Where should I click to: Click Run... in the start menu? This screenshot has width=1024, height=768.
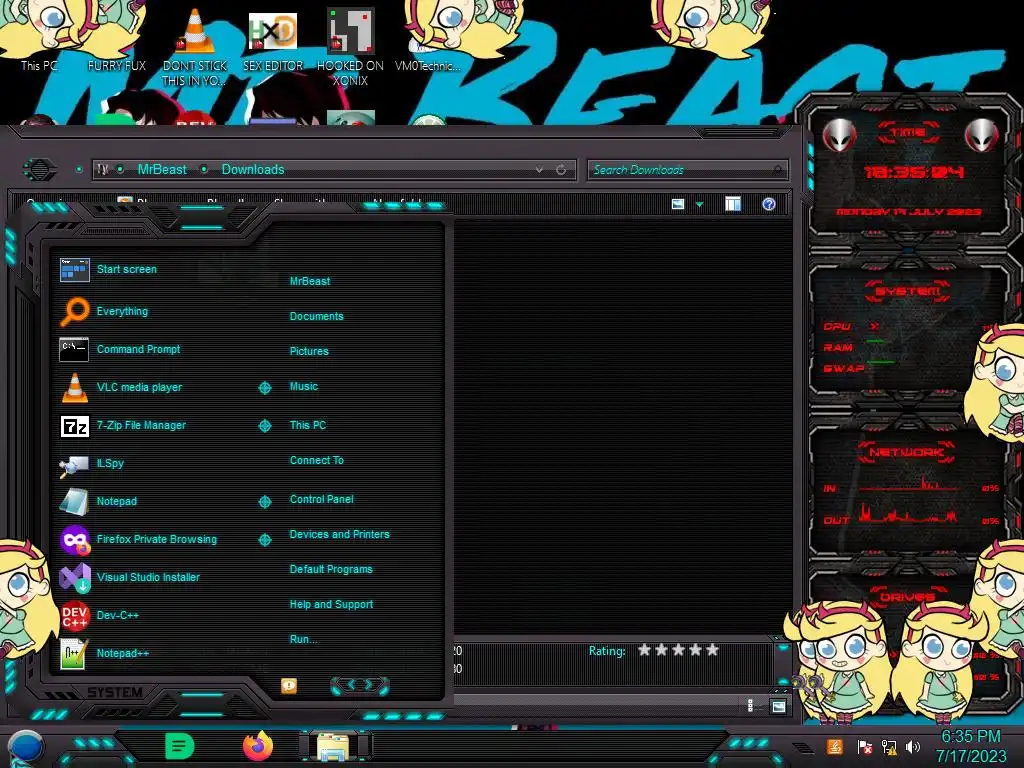click(x=304, y=639)
